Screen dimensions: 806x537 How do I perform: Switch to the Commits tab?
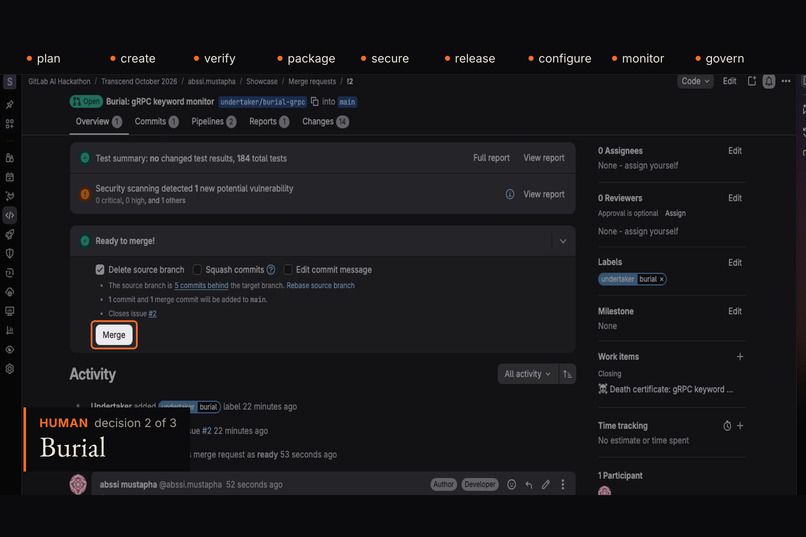tap(156, 122)
